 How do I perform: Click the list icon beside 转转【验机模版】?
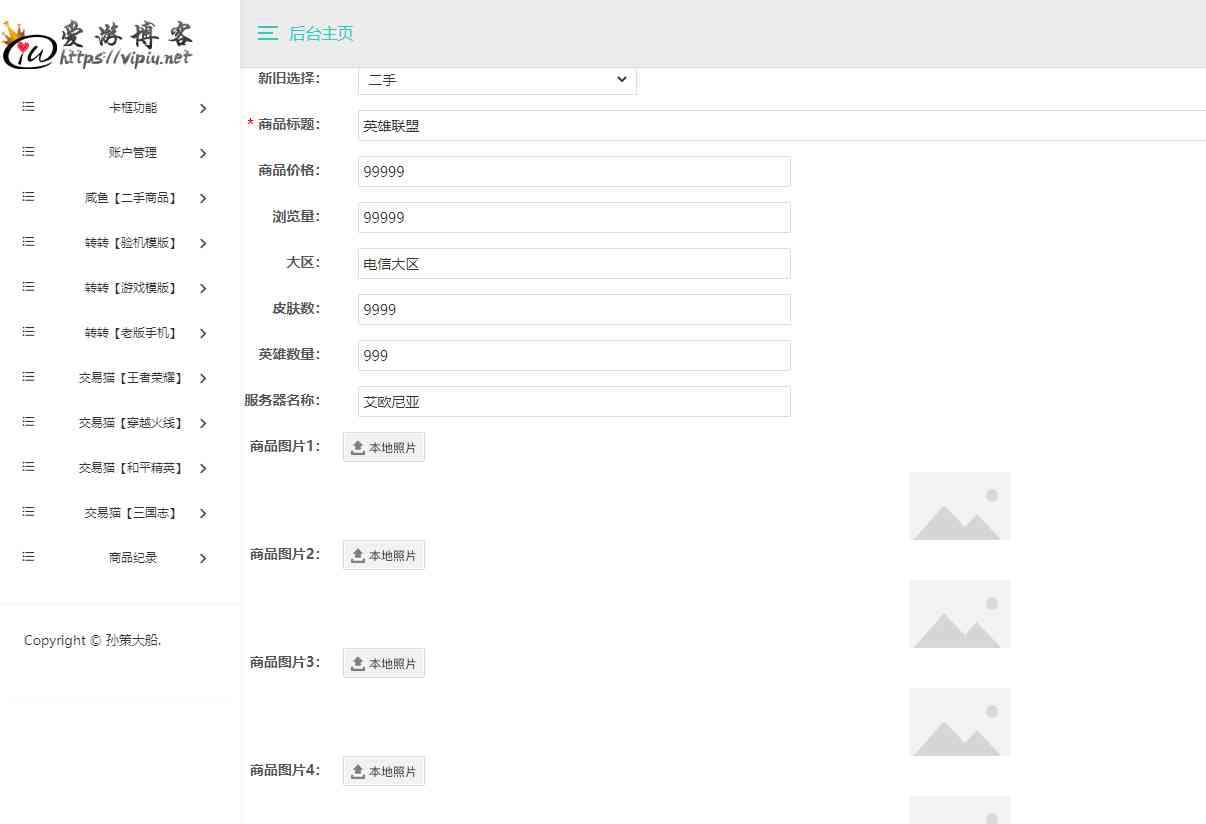coord(28,242)
